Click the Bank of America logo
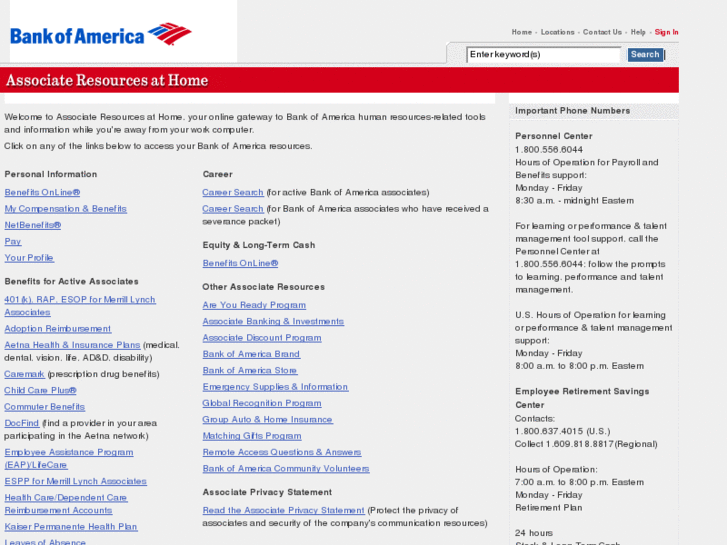The image size is (727, 545). pos(101,35)
